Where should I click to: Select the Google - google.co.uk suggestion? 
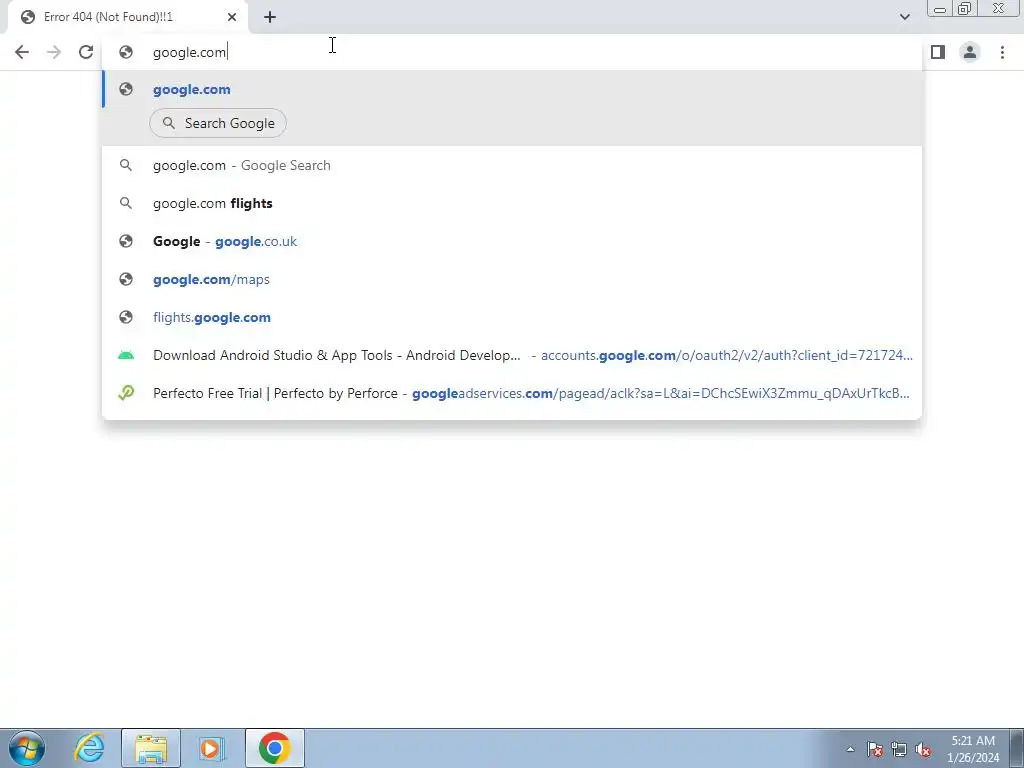512,241
